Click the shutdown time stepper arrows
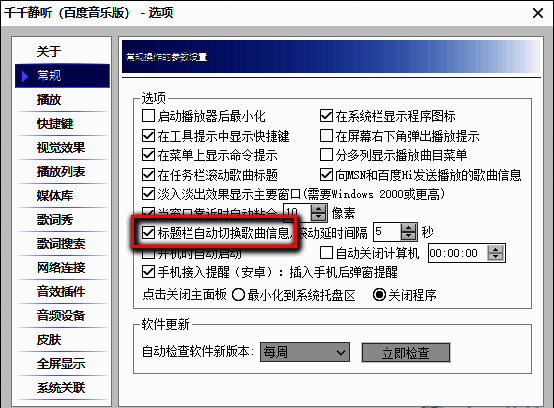This screenshot has width=554, height=408. [x=495, y=253]
